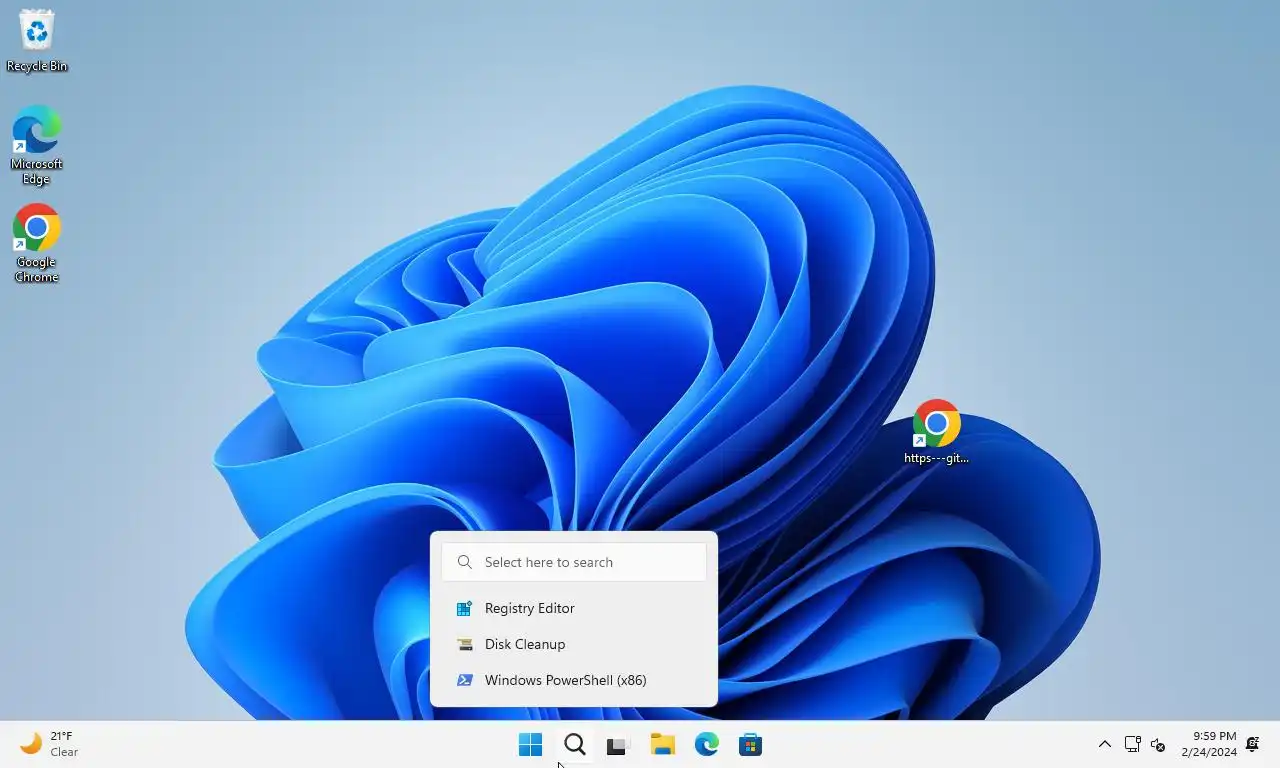
Task: Open the notification center bell icon
Action: click(x=1252, y=744)
